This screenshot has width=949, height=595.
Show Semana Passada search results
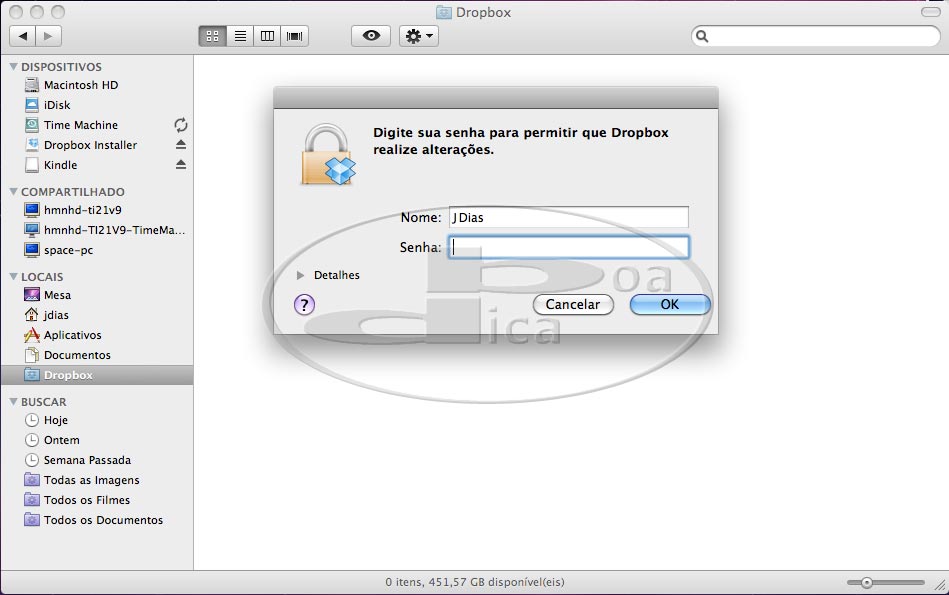[x=97, y=460]
